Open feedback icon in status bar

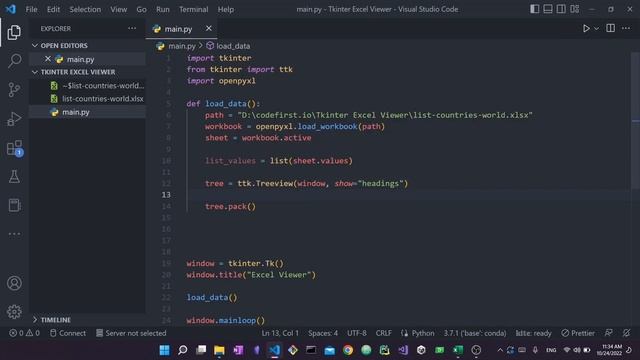[608, 333]
